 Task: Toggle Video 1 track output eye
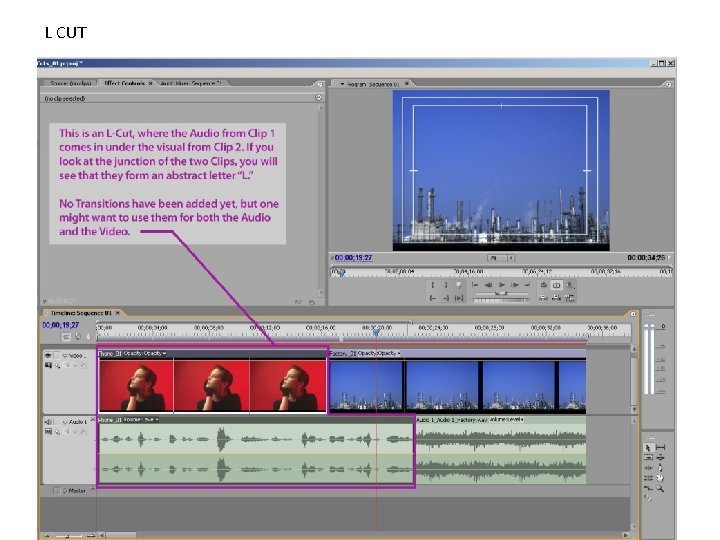[x=48, y=355]
